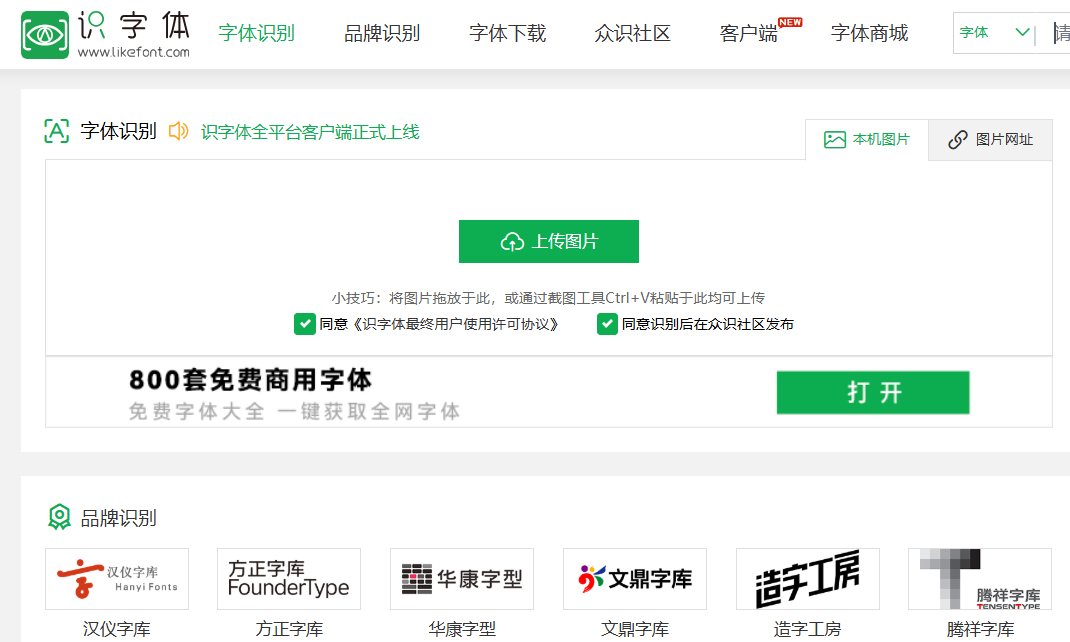Open the 腾祥字库 brand logo
The image size is (1070, 642).
click(x=980, y=579)
